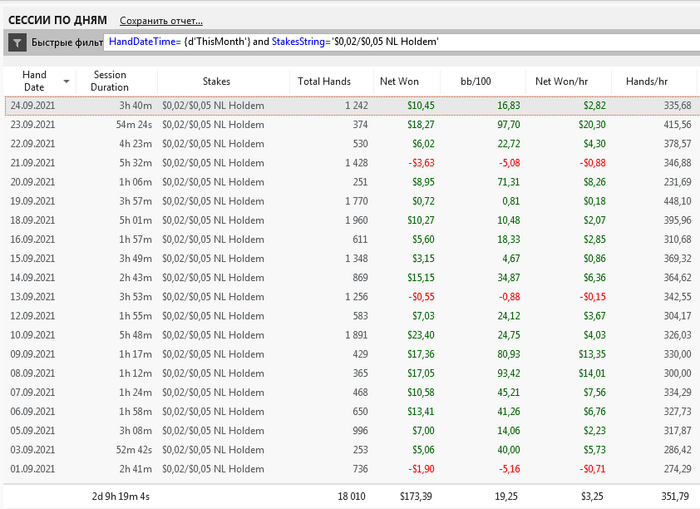Click the total Net Won $173,39 cell
Viewport: 700px width, 509px height.
point(418,495)
